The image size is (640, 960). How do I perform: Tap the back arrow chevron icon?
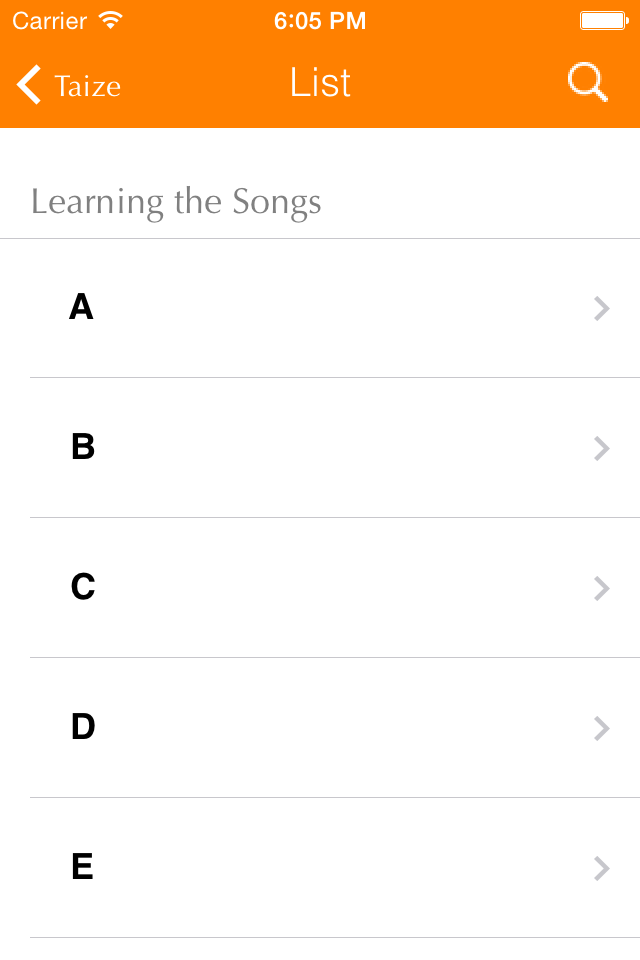point(30,85)
